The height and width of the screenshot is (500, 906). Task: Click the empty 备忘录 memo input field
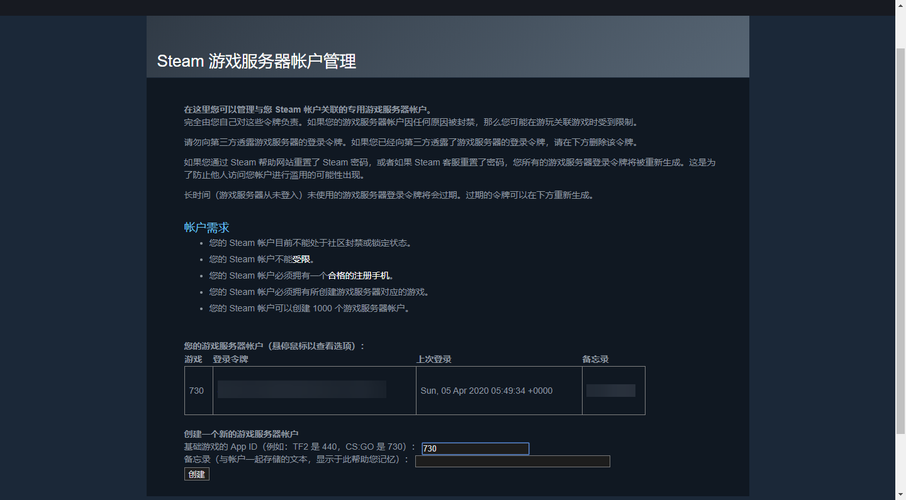[x=513, y=461]
